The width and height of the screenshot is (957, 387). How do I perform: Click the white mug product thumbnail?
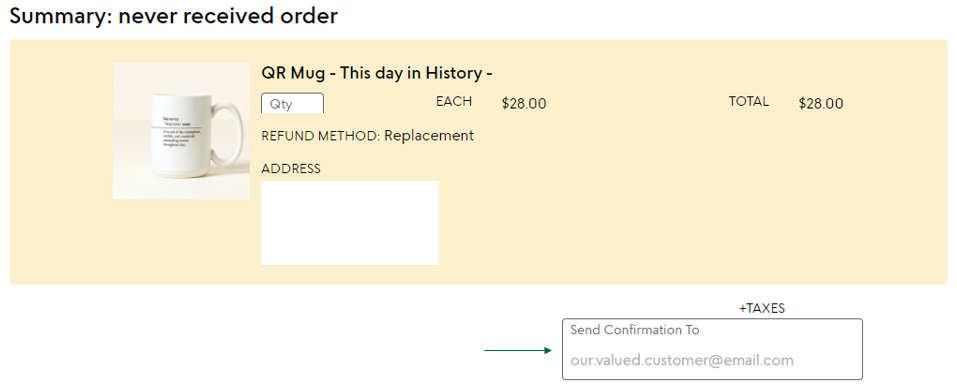point(181,131)
